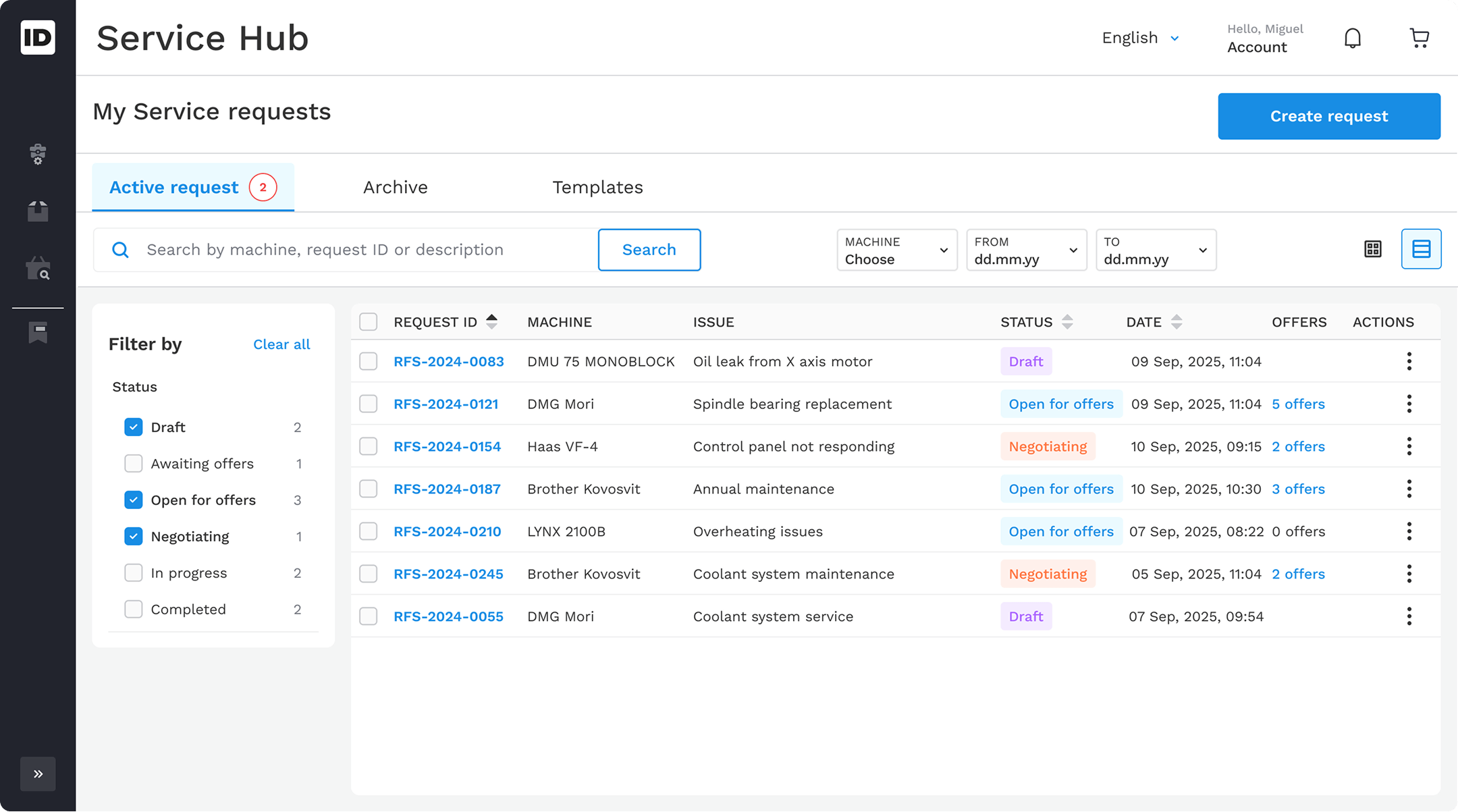Select the list view layout icon
The height and width of the screenshot is (812, 1458).
point(1421,249)
